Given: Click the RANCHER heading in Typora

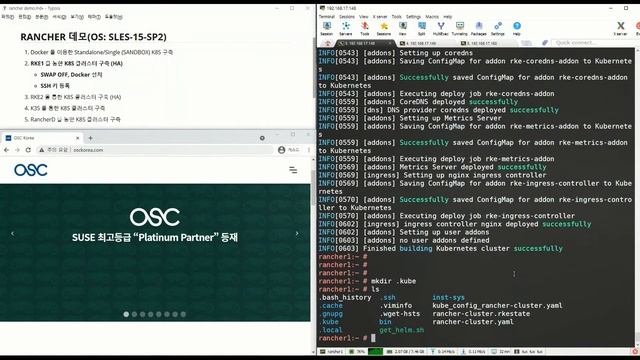Looking at the screenshot, I should [93, 37].
